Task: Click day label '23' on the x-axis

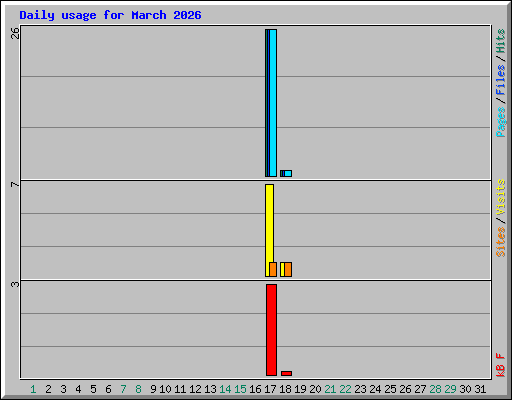Action: [360, 389]
